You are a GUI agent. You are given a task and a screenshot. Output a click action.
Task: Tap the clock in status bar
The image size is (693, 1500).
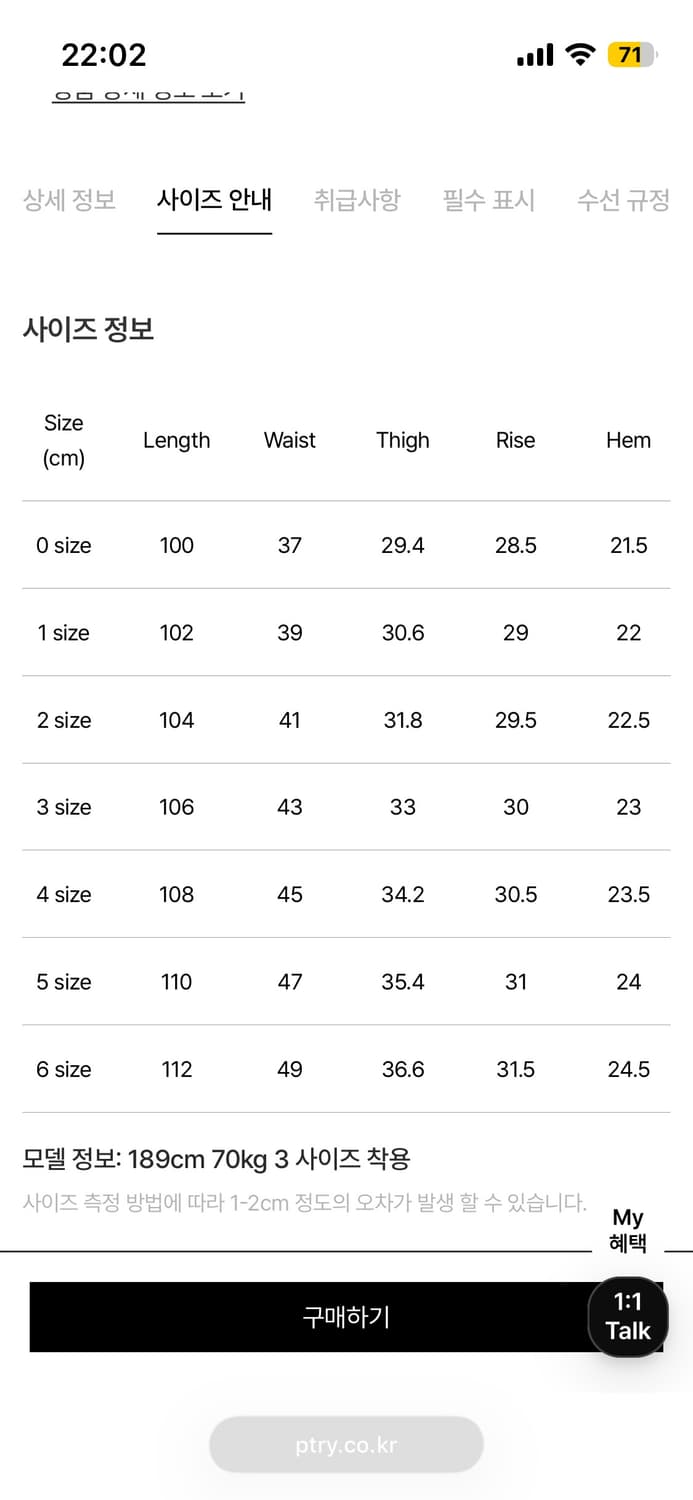pyautogui.click(x=104, y=55)
